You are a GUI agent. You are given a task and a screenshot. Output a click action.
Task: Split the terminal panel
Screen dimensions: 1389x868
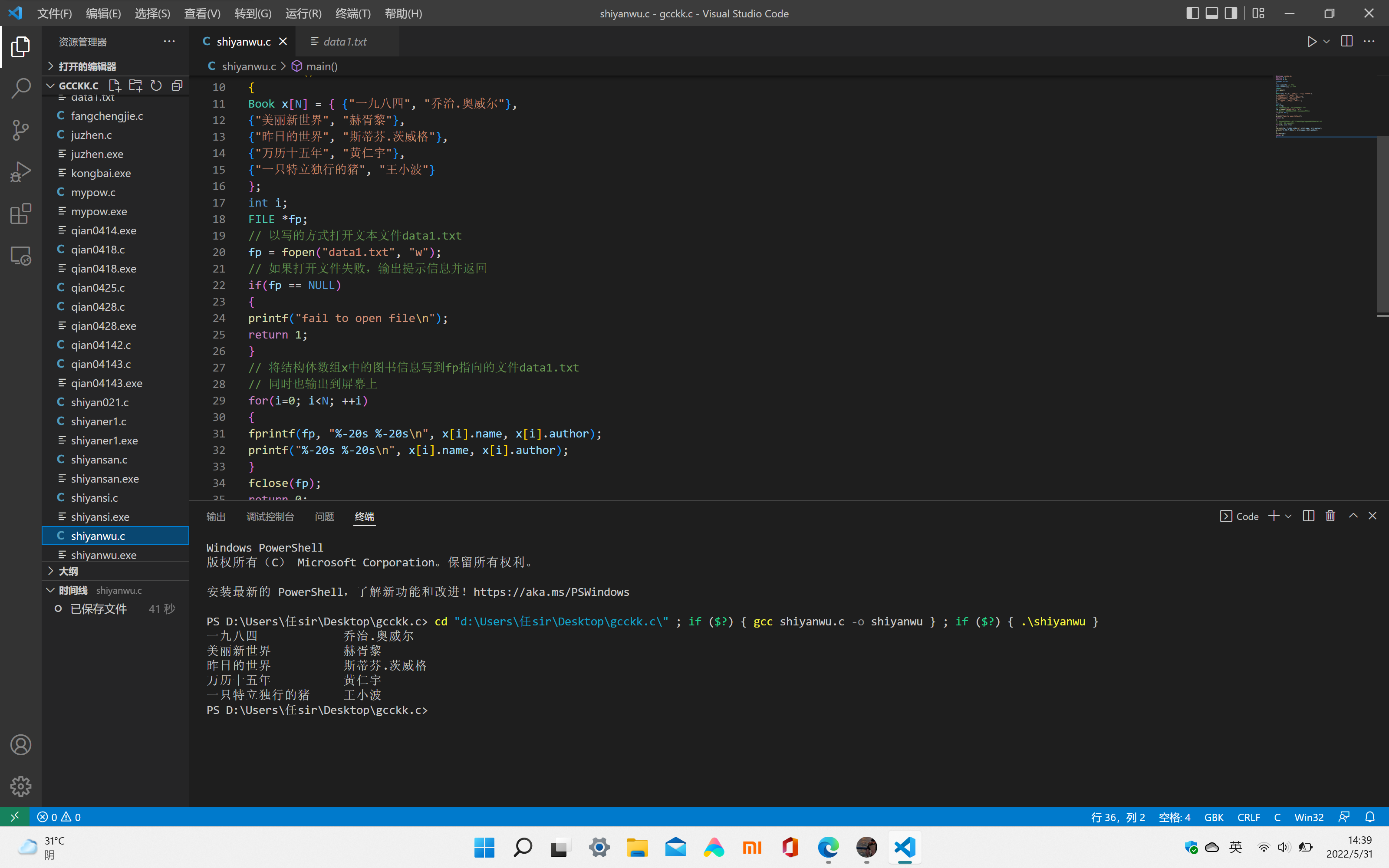point(1309,516)
